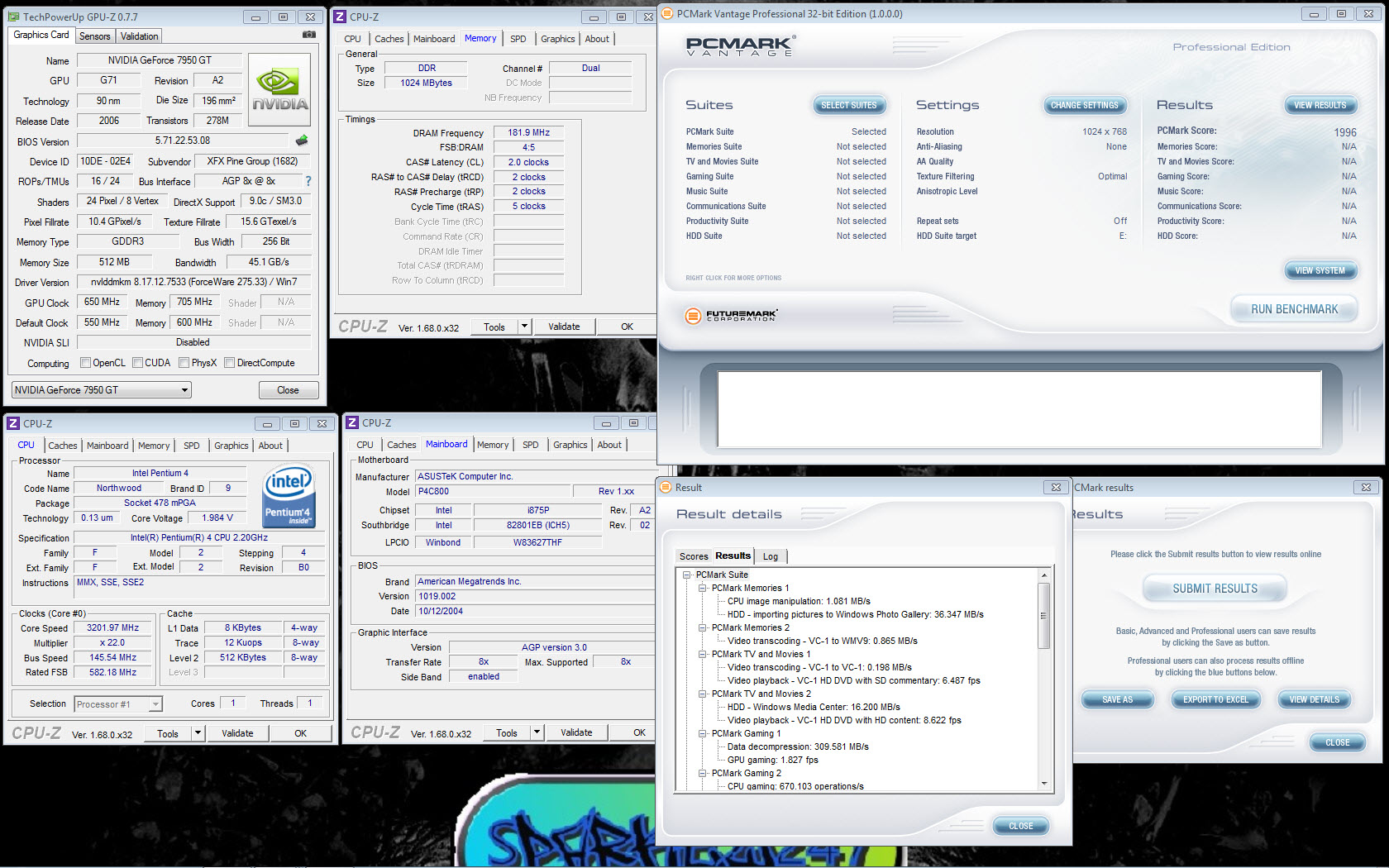The width and height of the screenshot is (1389, 868).
Task: Switch to the Scores tab in Result details
Action: [694, 556]
